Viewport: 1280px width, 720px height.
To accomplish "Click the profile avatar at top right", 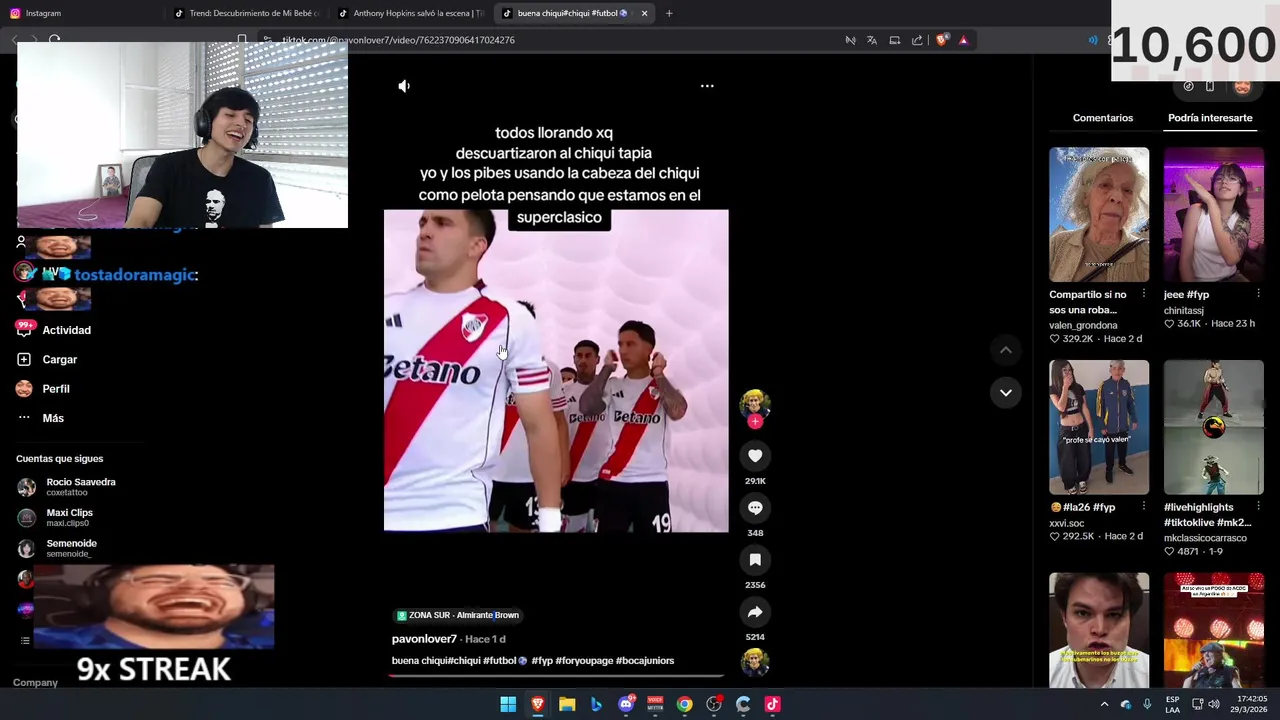I will (x=1242, y=86).
